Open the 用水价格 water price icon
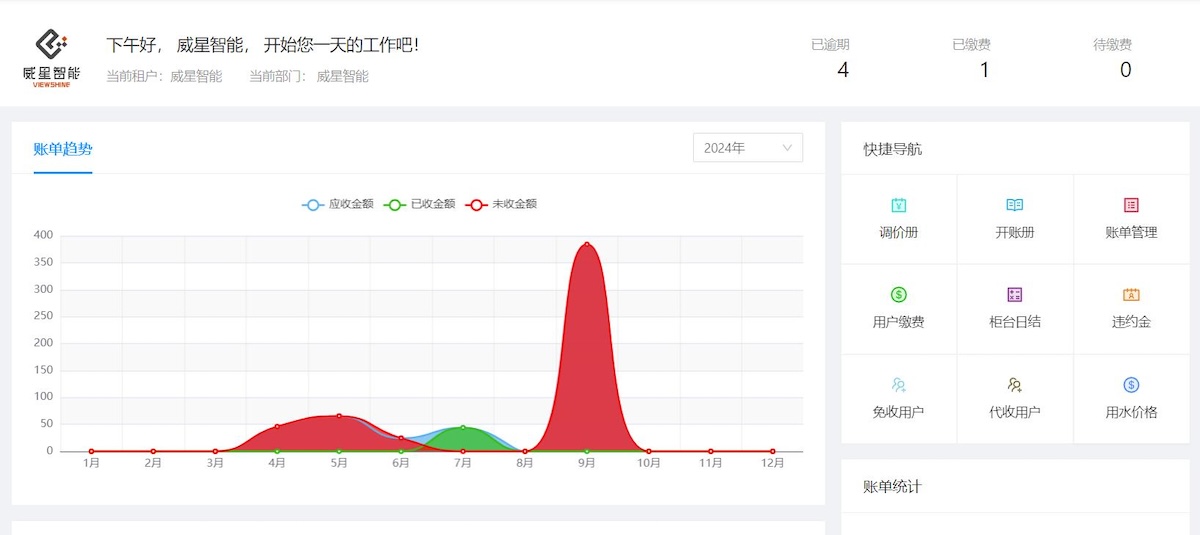Screen dimensions: 1200x535 coord(1131,384)
